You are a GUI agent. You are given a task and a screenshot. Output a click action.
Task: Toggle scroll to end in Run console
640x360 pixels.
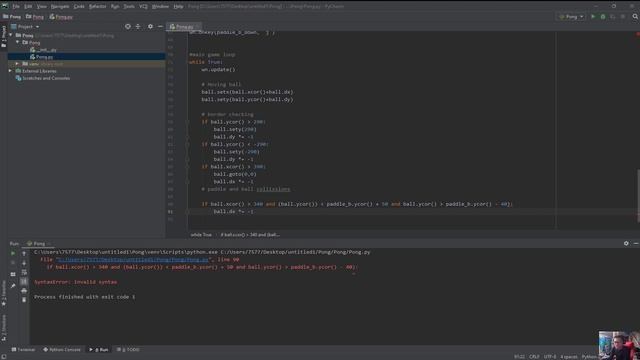pyautogui.click(x=24, y=282)
